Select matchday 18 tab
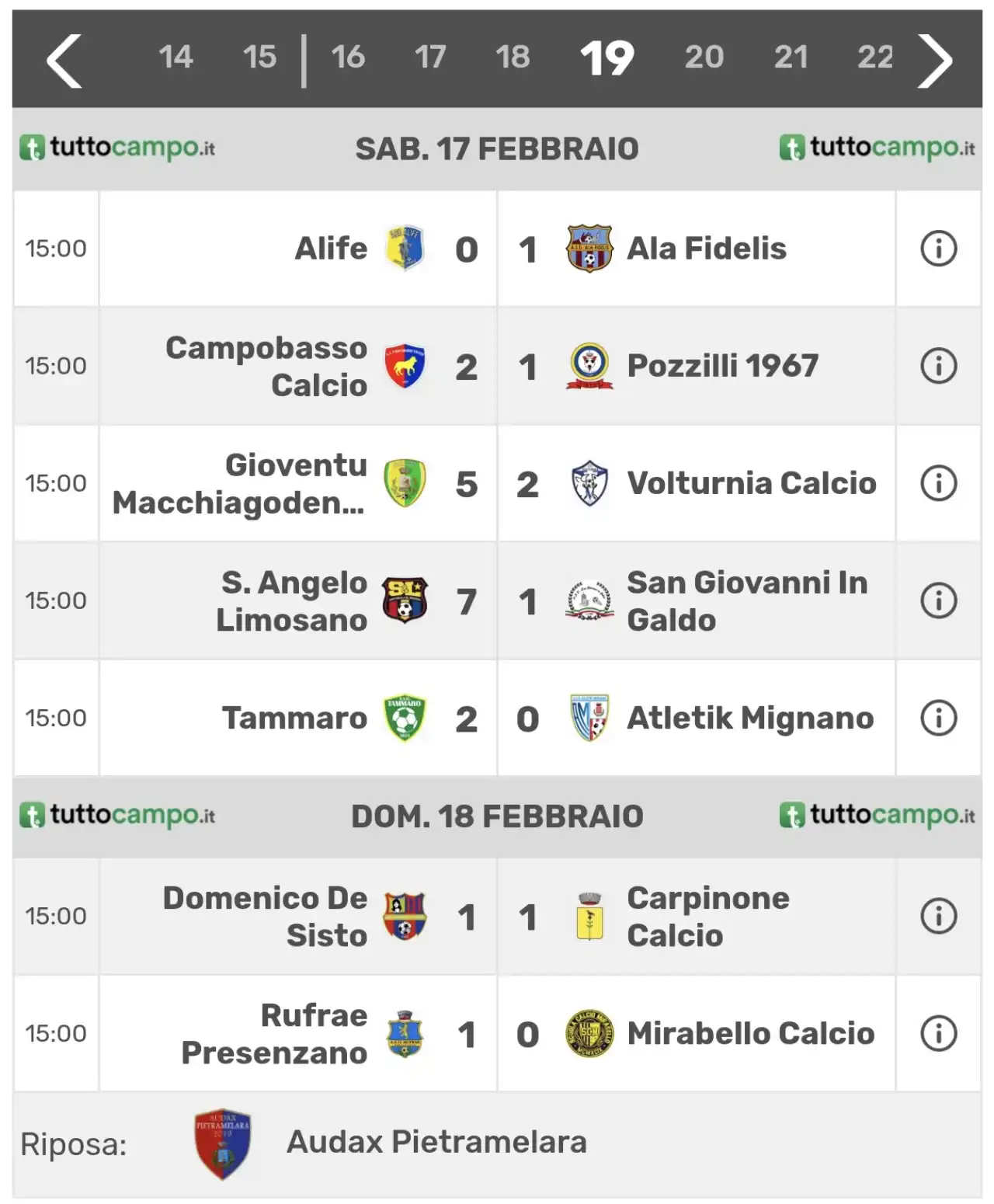 [513, 57]
